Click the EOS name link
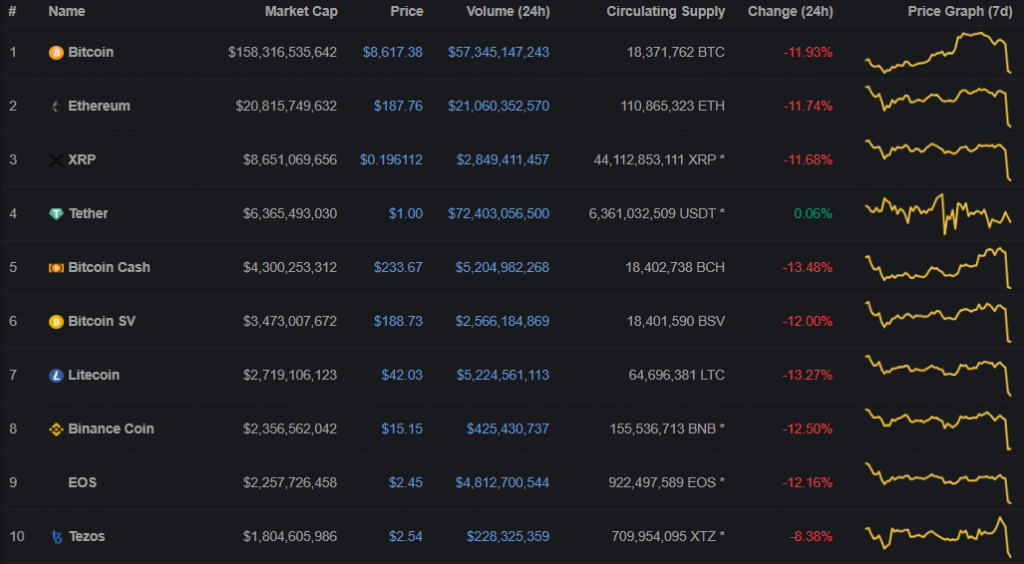 click(82, 483)
